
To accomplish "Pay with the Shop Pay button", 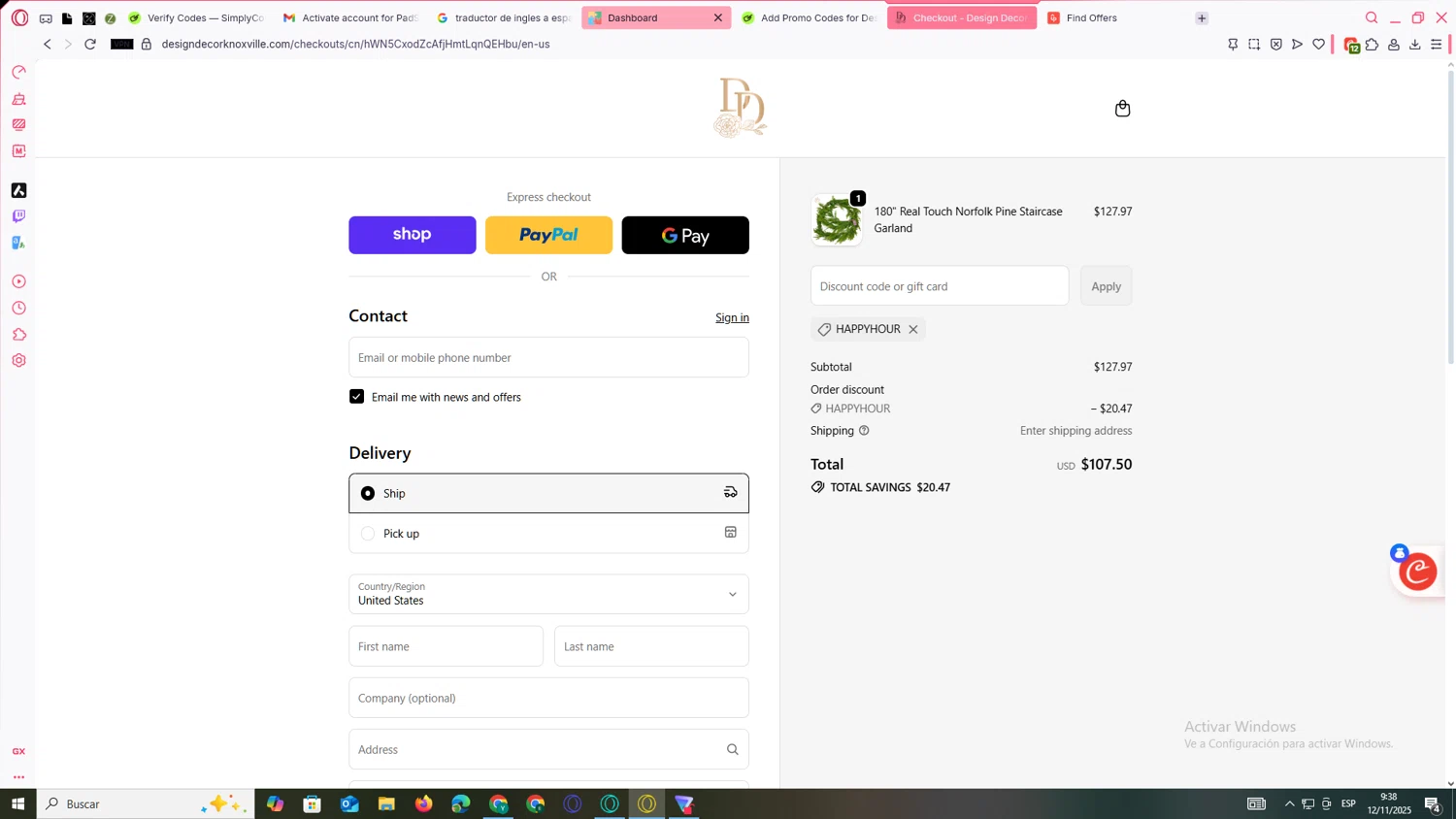I will tap(413, 235).
